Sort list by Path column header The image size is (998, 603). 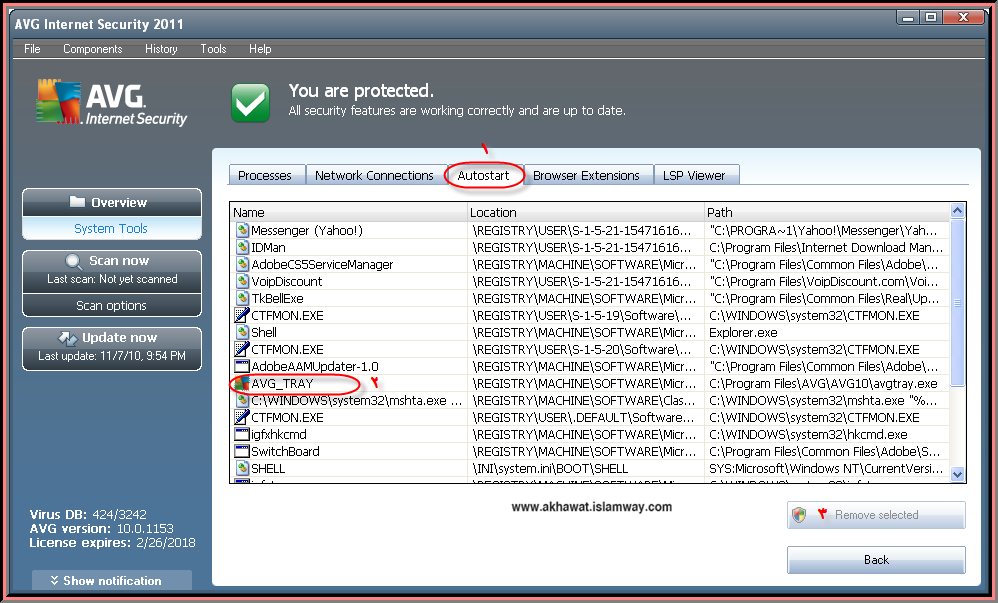point(827,212)
